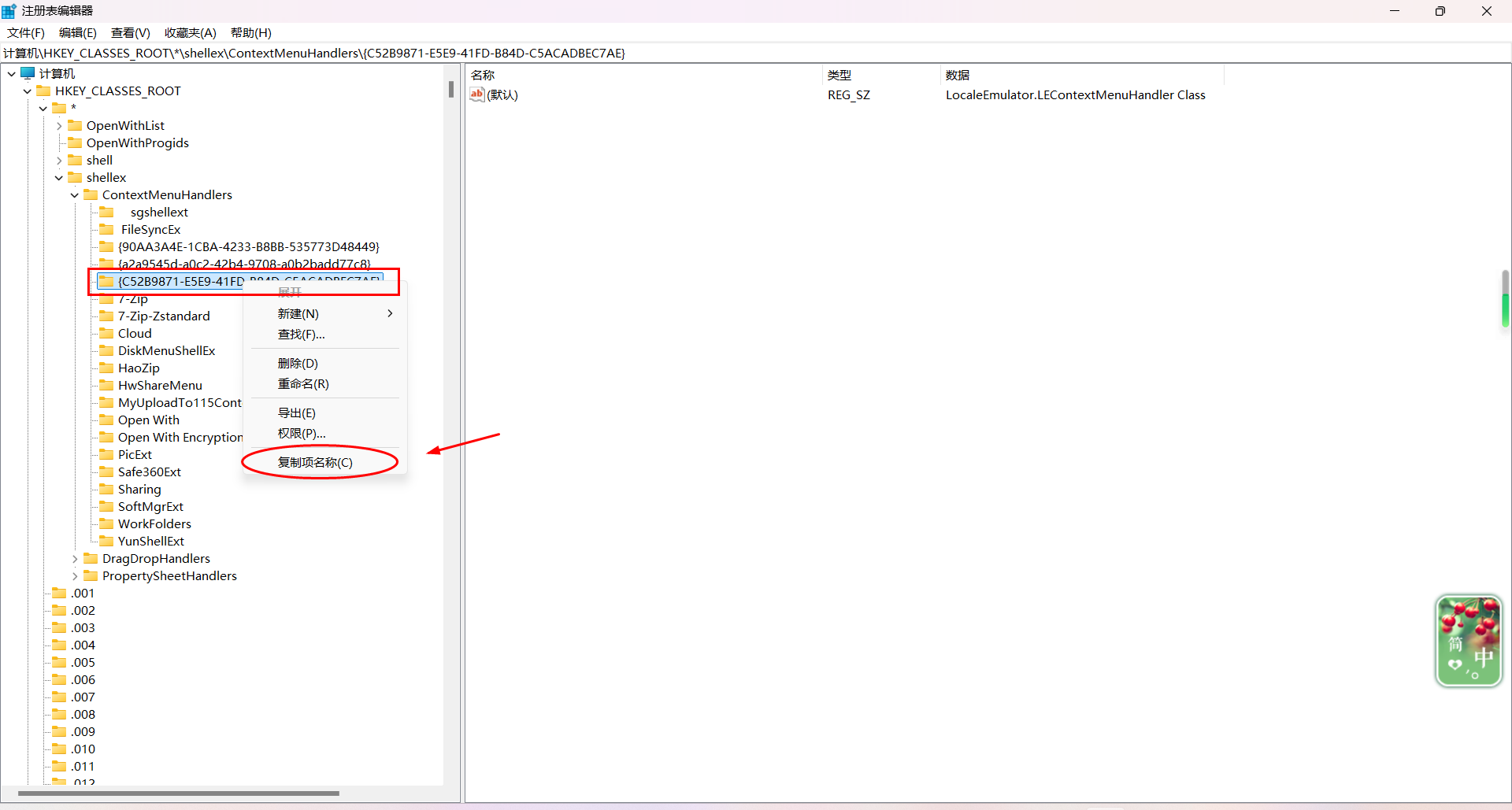Collapse the ContextMenuHandlers key
The image size is (1512, 810).
tap(75, 195)
